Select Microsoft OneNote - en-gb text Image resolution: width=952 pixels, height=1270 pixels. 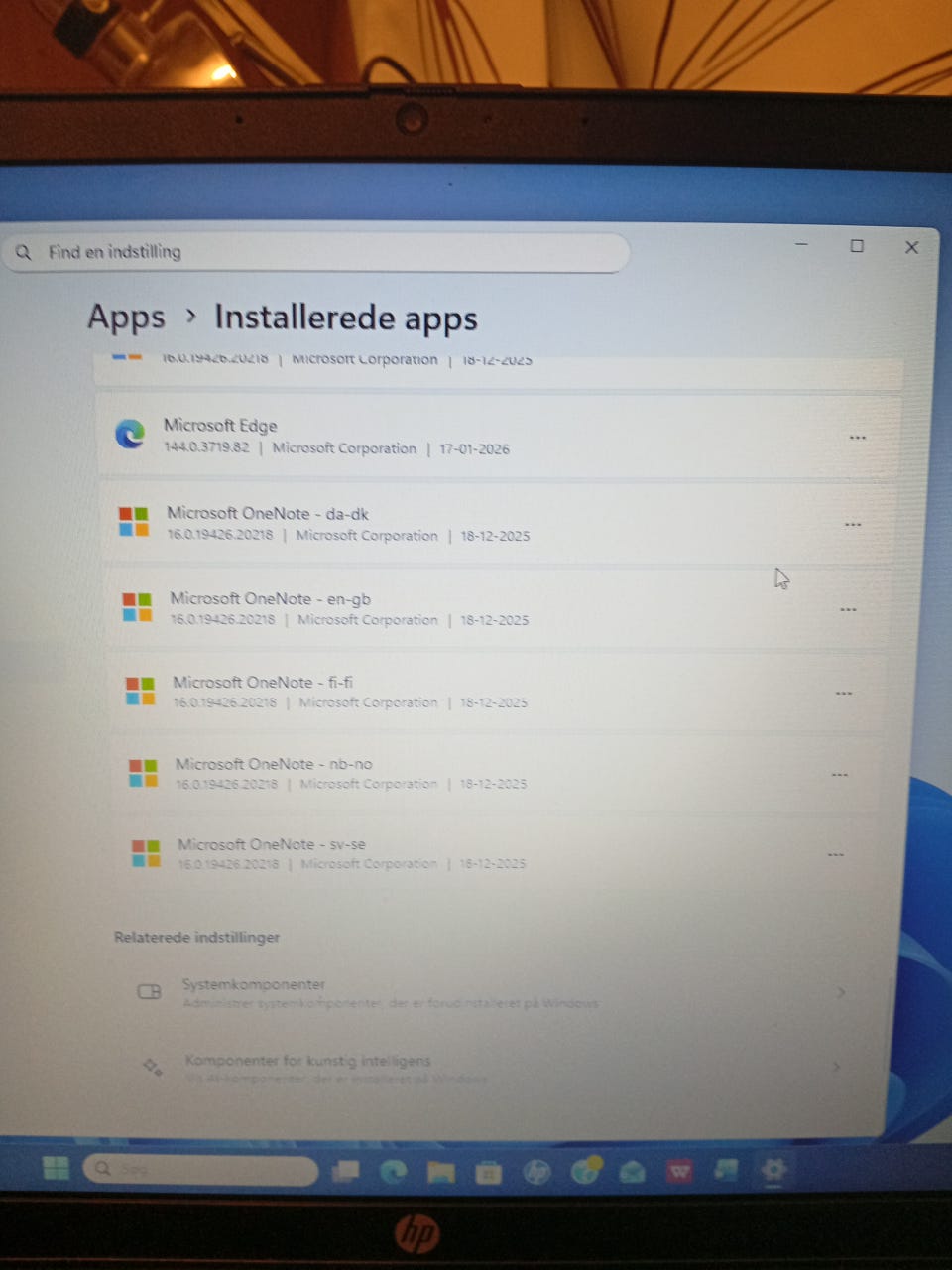click(270, 598)
